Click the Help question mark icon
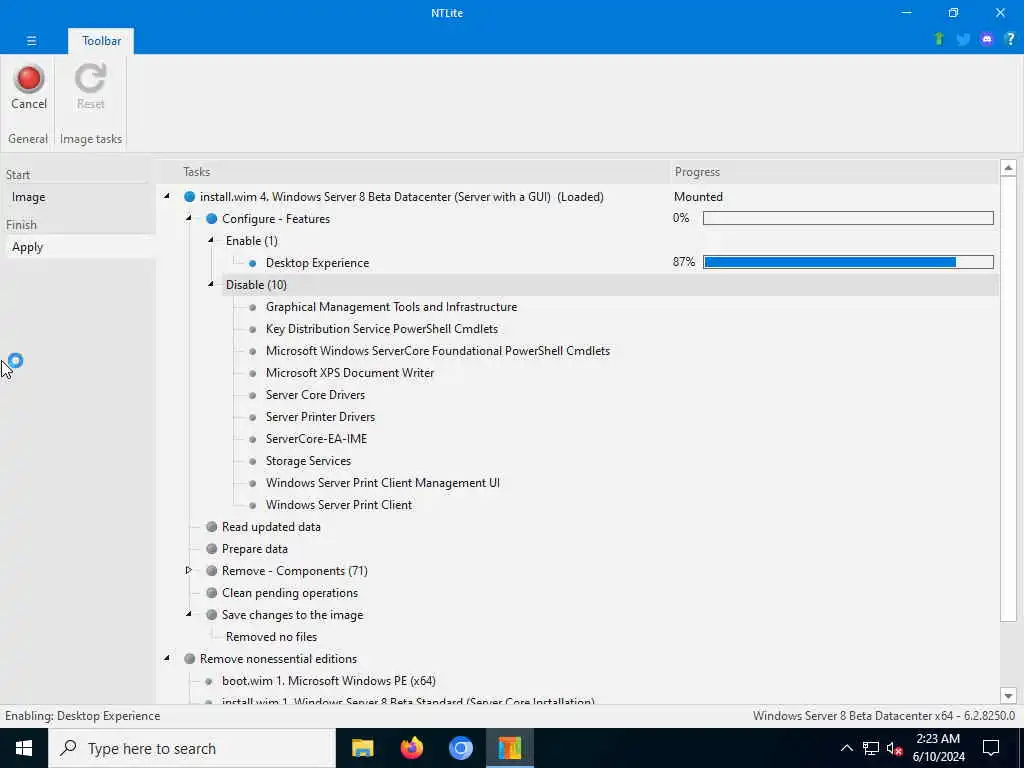 1010,39
